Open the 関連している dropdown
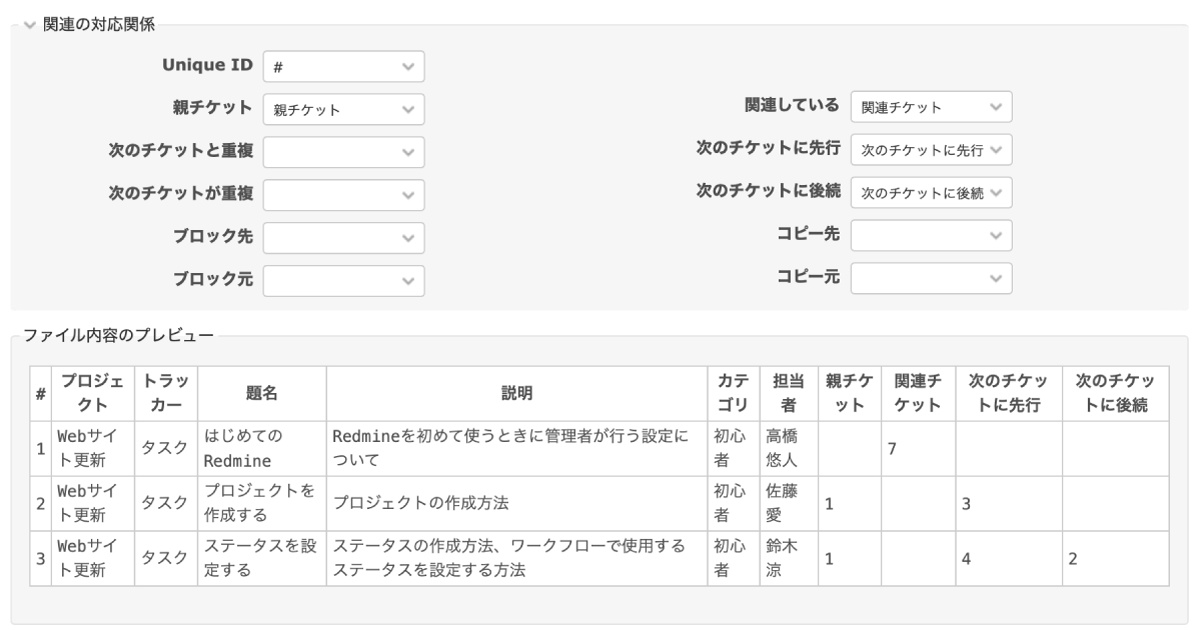Screen dimensions: 1200x630 click(931, 107)
